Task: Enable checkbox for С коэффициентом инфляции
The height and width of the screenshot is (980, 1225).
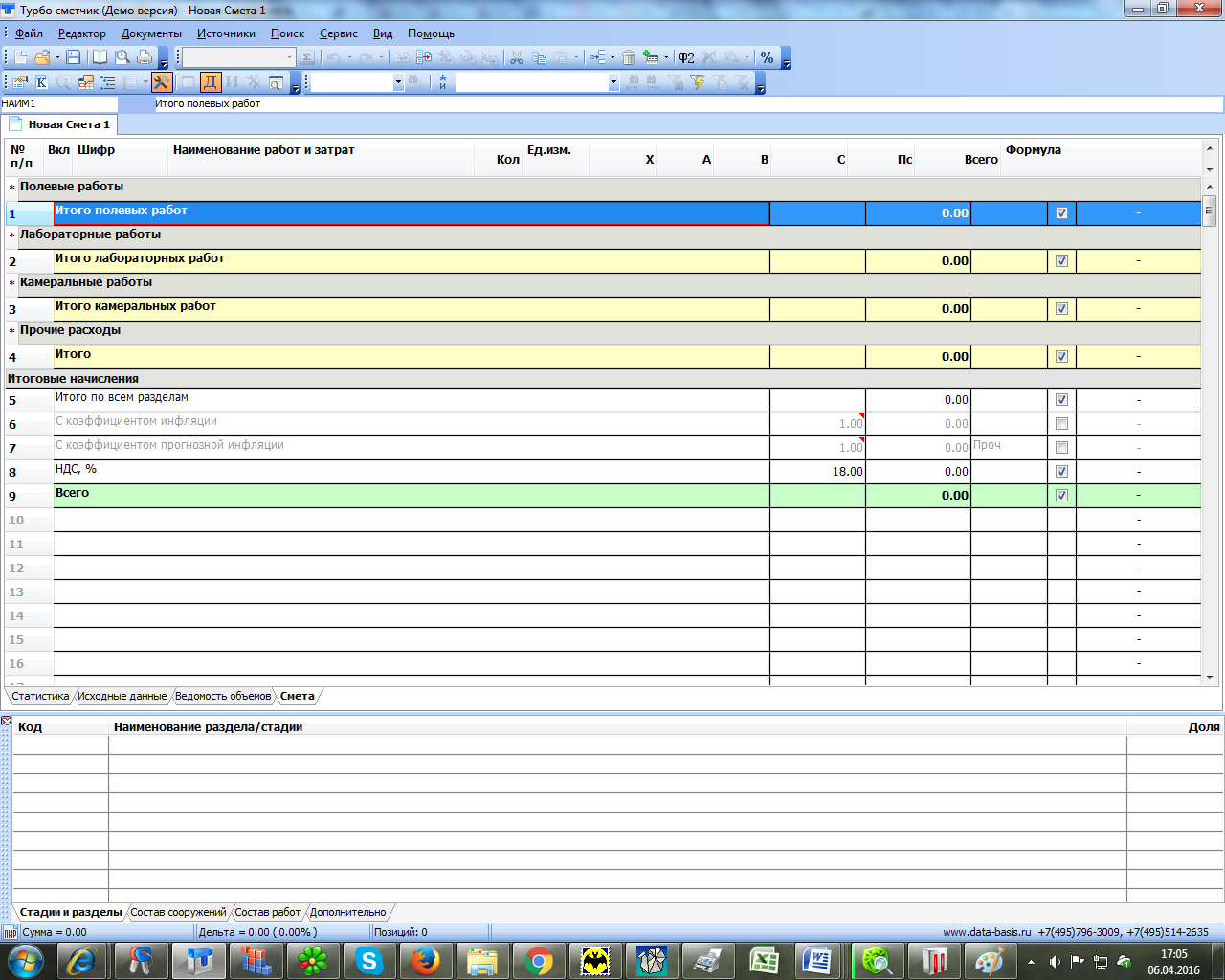Action: coord(1061,424)
